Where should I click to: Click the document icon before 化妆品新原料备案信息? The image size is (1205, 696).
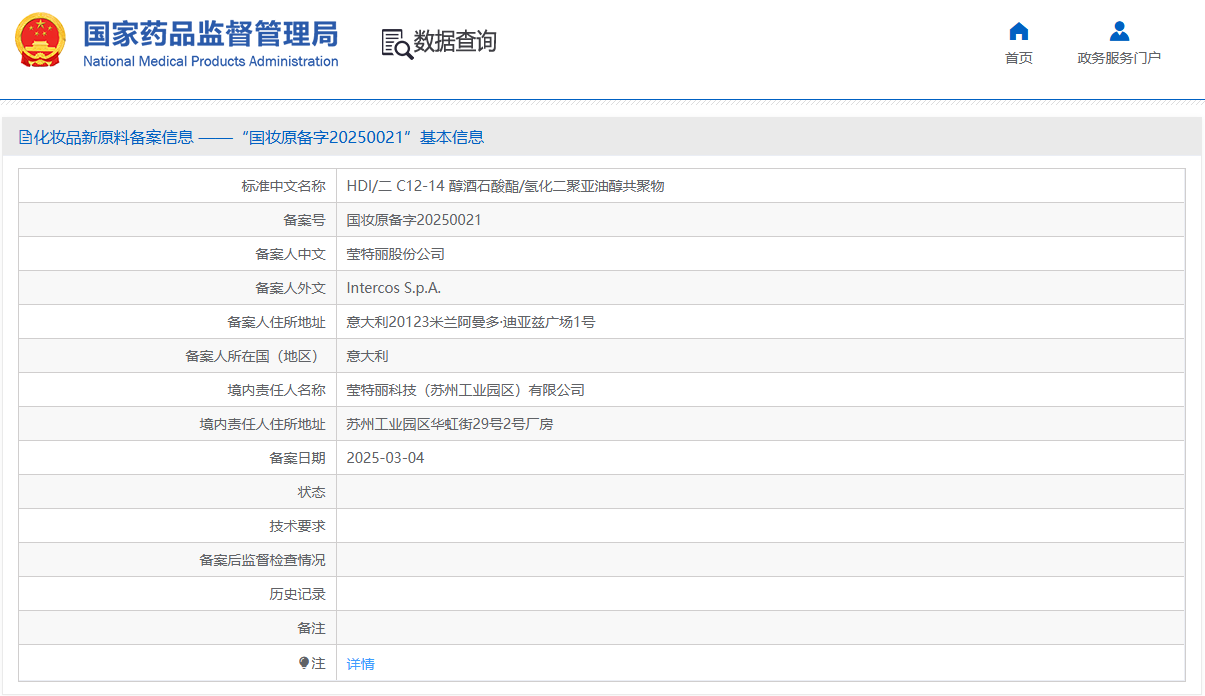[25, 138]
